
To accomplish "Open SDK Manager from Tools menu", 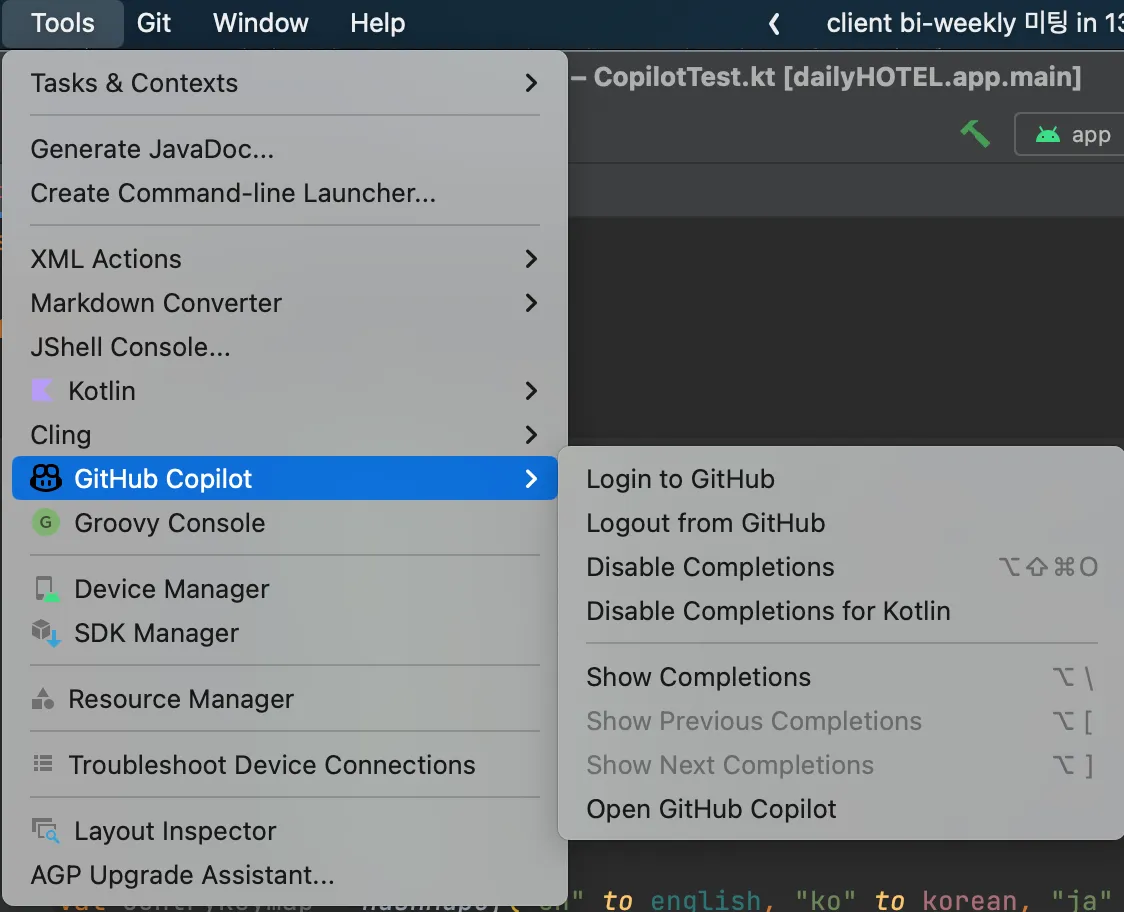I will [285, 633].
